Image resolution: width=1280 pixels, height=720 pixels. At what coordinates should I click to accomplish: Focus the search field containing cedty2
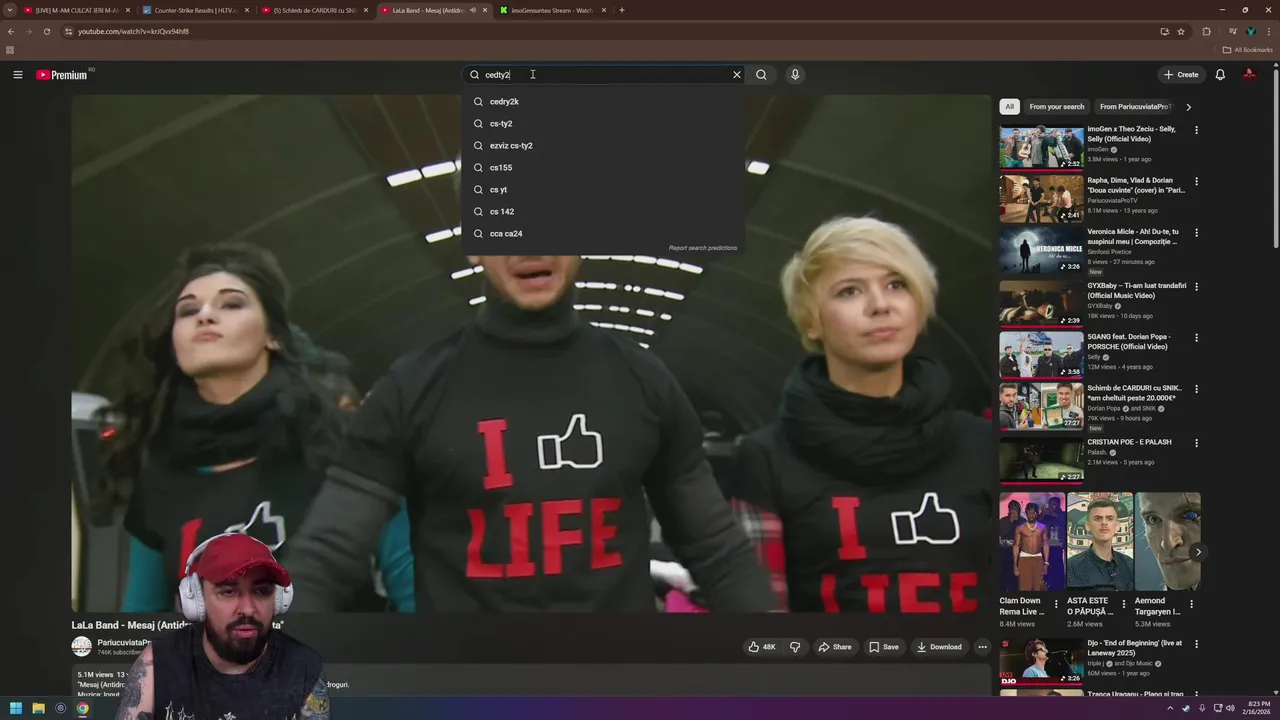click(604, 74)
